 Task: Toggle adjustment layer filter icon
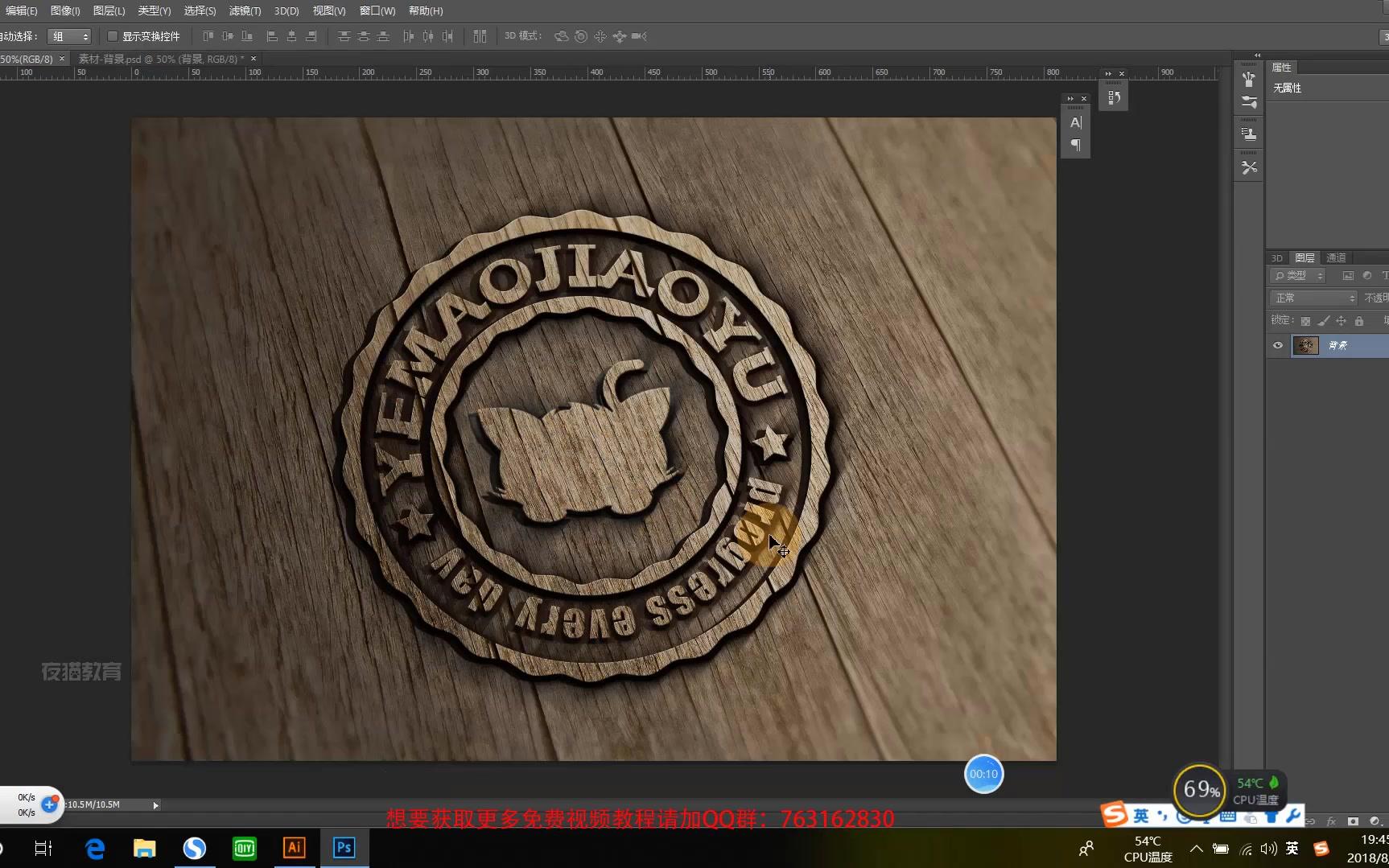point(1366,276)
